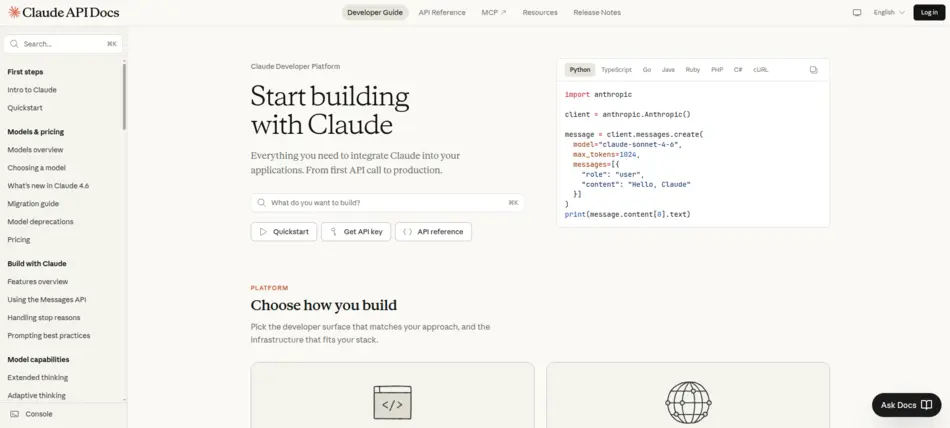Click the Log in button
The width and height of the screenshot is (950, 428).
(929, 12)
